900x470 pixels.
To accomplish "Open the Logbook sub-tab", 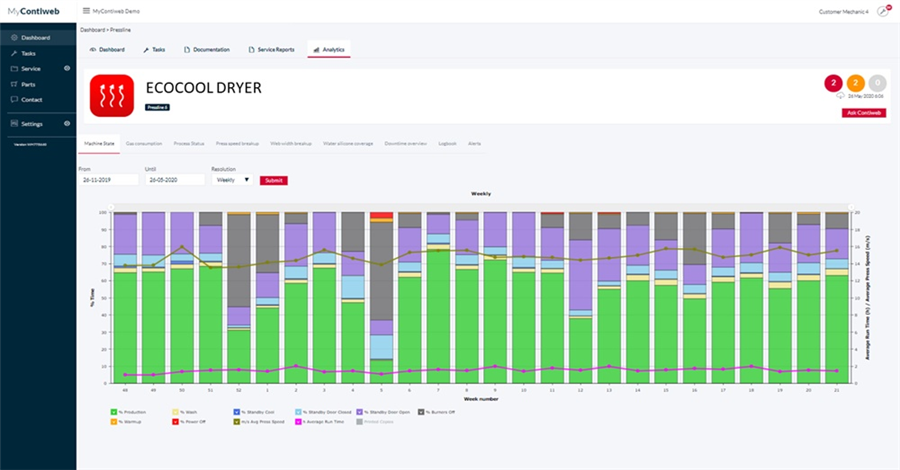I will pyautogui.click(x=447, y=143).
